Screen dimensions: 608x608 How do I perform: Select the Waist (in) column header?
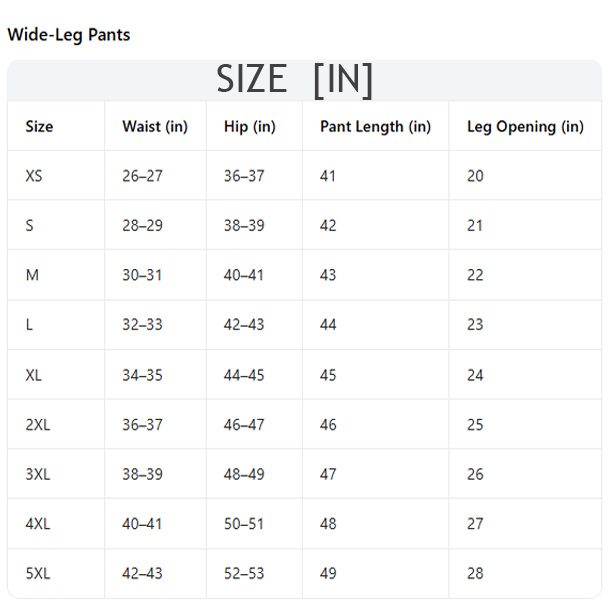tap(155, 127)
